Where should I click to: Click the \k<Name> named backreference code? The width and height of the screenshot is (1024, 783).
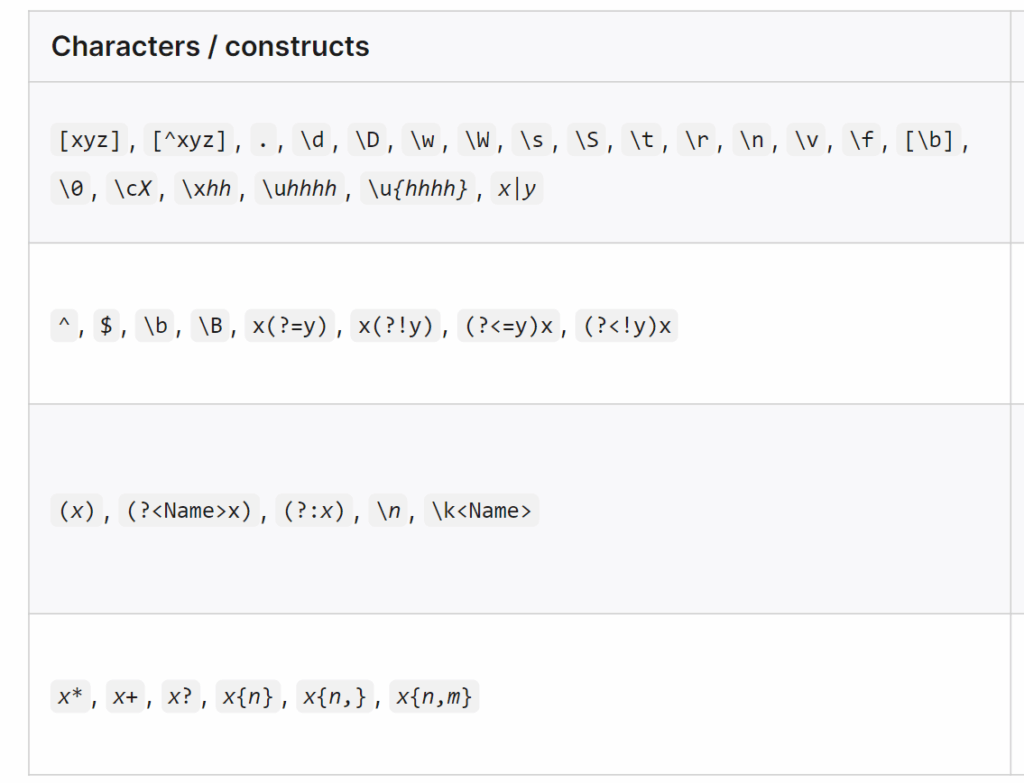click(481, 511)
